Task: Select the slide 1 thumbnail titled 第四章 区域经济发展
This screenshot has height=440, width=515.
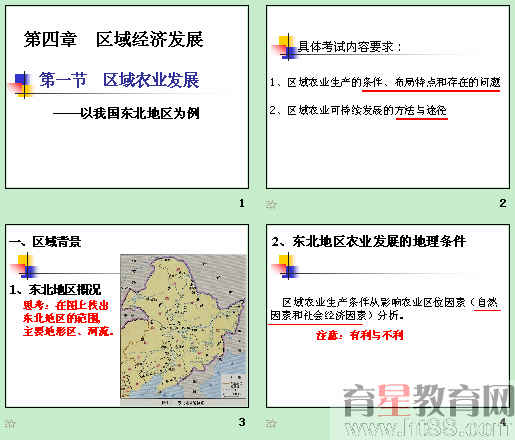Action: pos(127,97)
